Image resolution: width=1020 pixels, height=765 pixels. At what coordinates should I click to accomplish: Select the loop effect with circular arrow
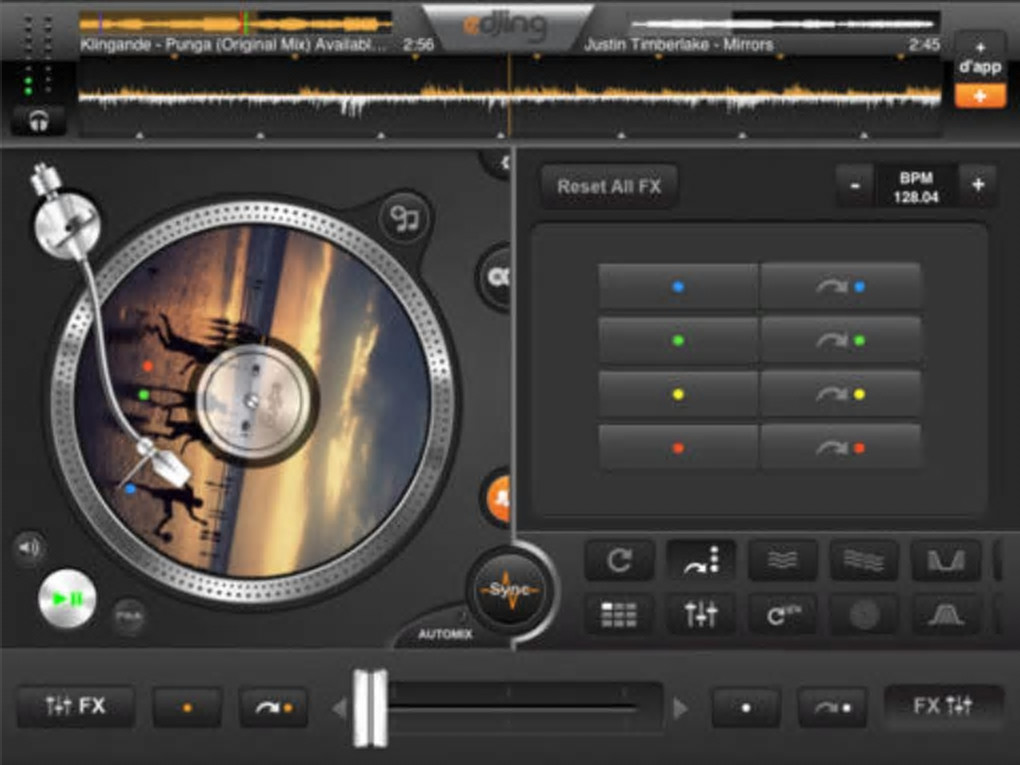click(619, 560)
